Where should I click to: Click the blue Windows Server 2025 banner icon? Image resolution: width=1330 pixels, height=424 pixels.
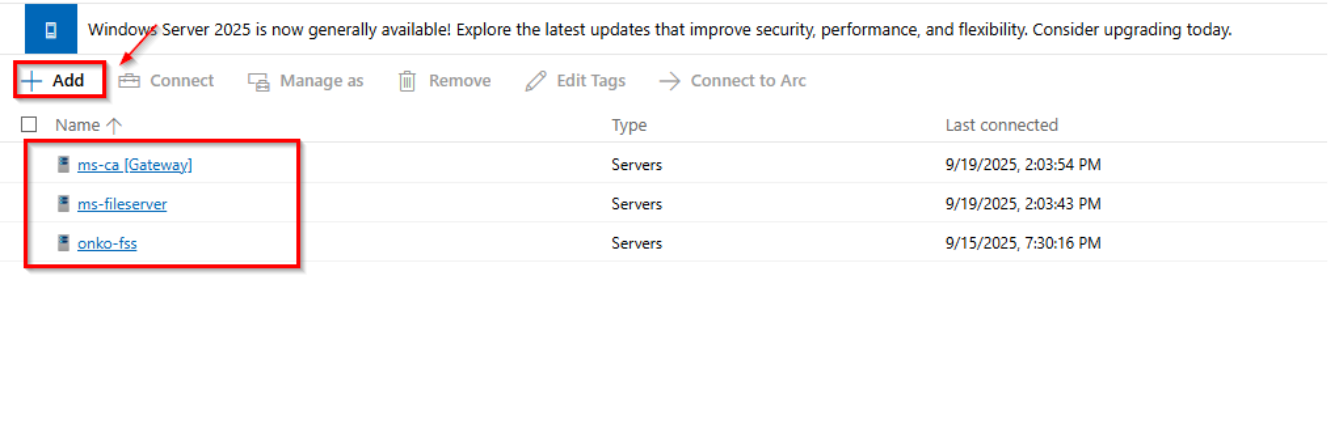pyautogui.click(x=50, y=30)
